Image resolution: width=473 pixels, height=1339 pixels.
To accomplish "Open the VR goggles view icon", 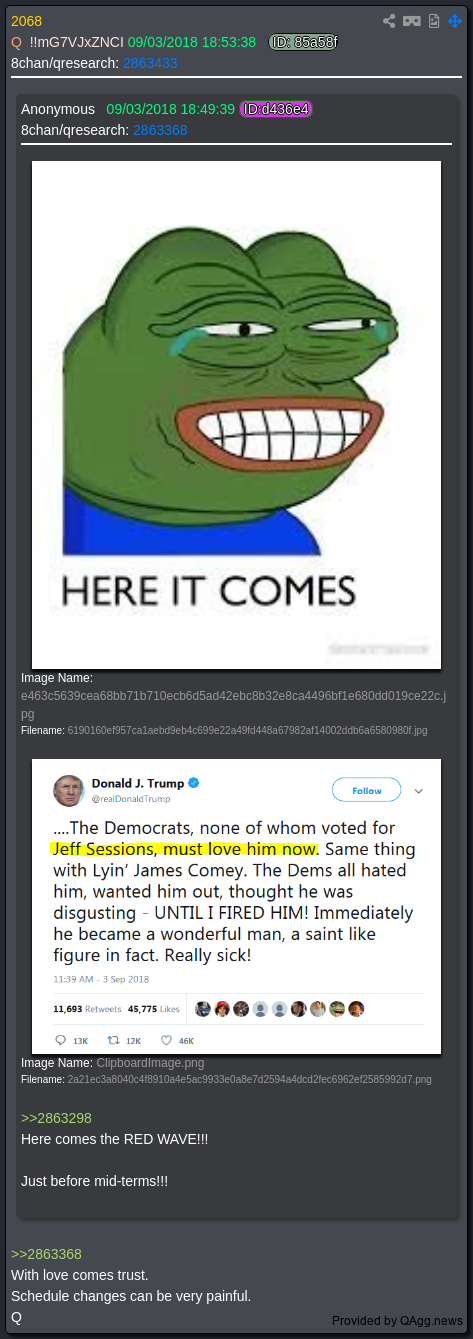I will coord(412,21).
